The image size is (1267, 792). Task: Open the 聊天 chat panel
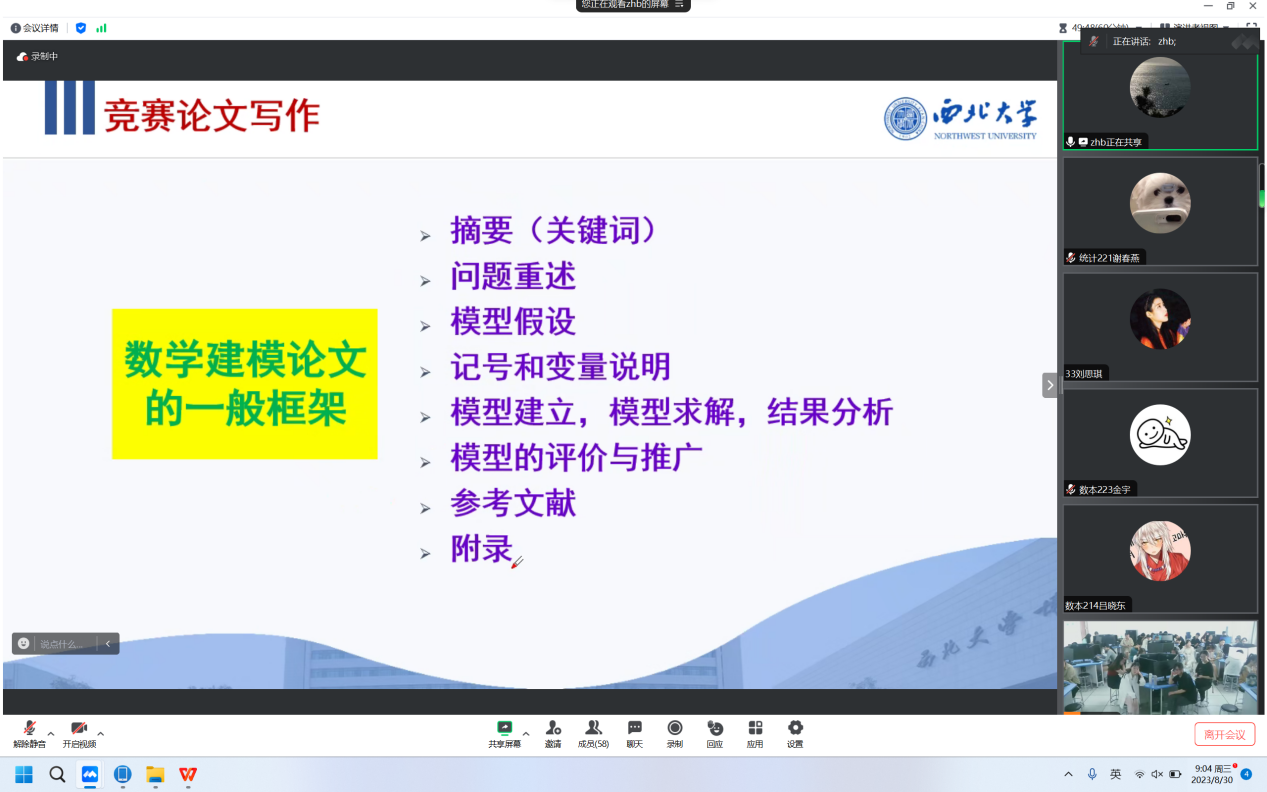[634, 733]
